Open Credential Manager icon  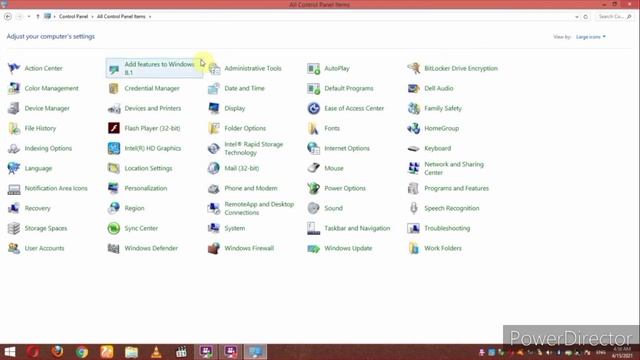pyautogui.click(x=113, y=88)
